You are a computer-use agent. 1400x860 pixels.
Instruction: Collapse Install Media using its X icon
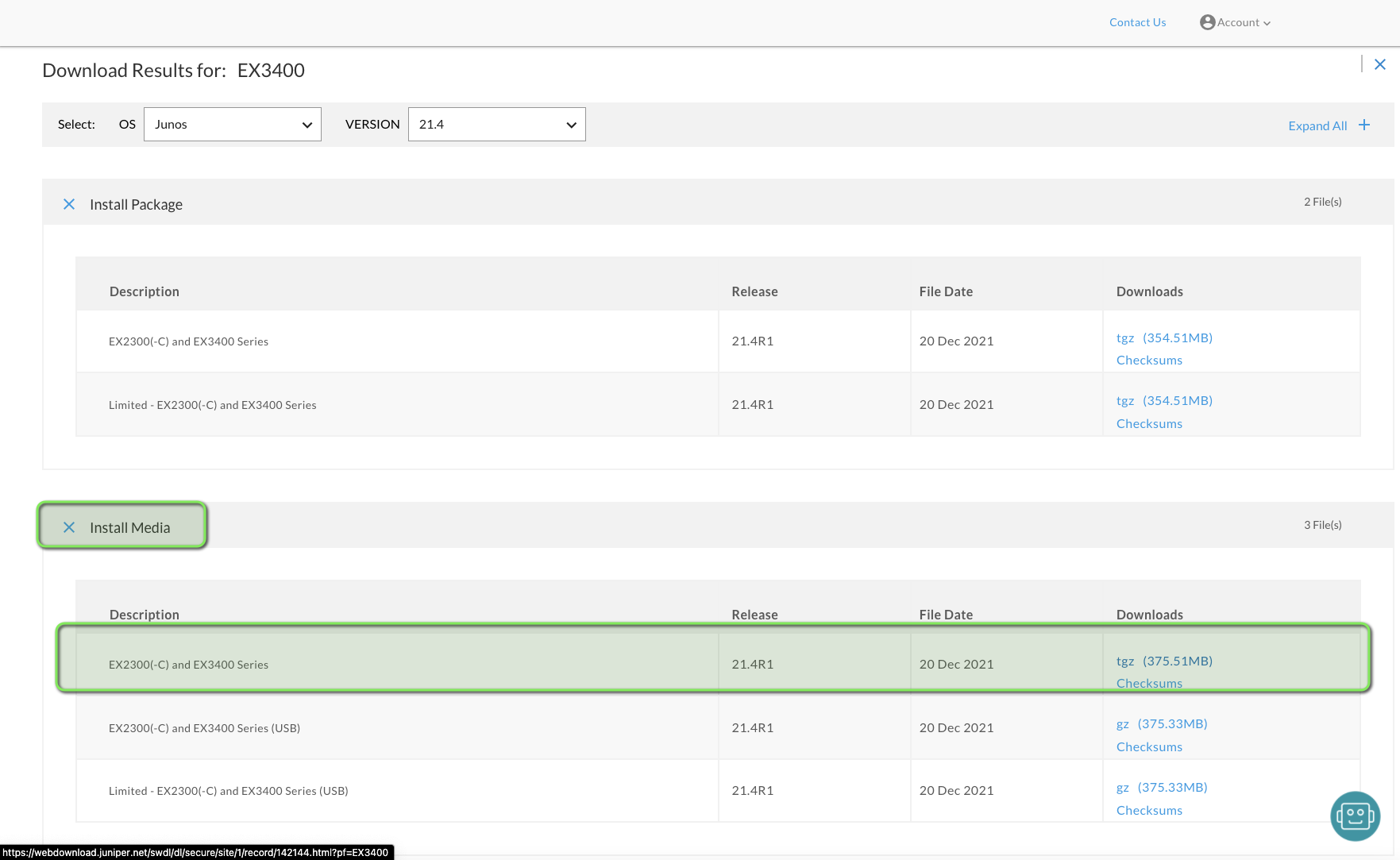pos(69,527)
